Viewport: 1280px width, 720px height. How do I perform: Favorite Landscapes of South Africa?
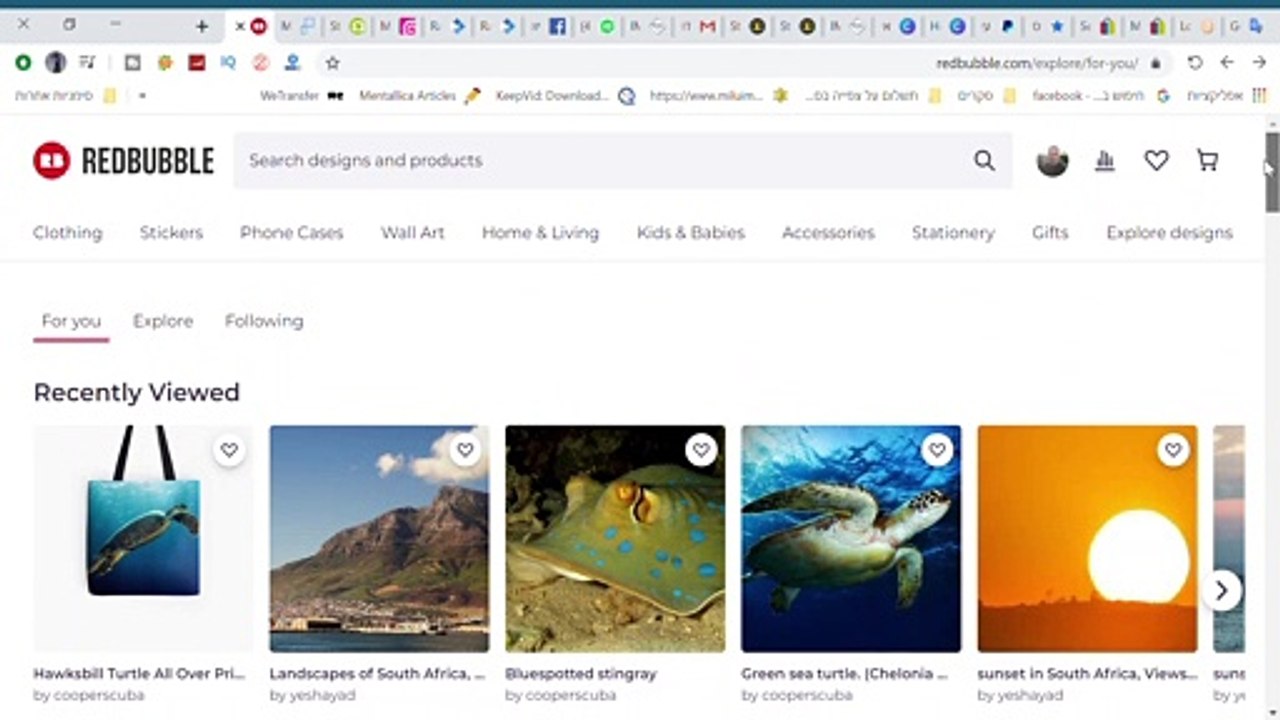click(x=465, y=450)
